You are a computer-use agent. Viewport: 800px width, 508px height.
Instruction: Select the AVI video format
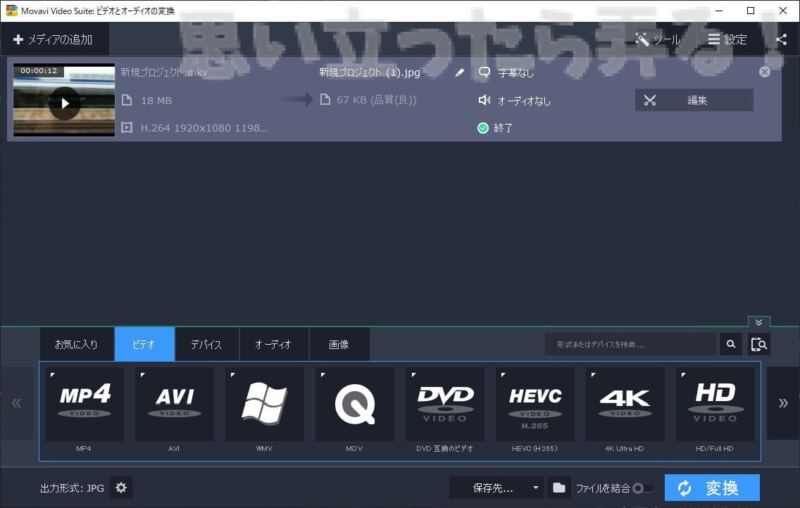174,404
